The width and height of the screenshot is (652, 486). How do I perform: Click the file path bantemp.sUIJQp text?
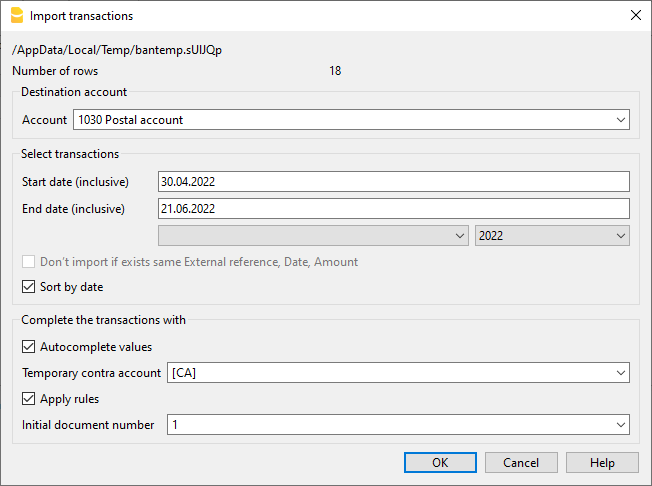(117, 50)
